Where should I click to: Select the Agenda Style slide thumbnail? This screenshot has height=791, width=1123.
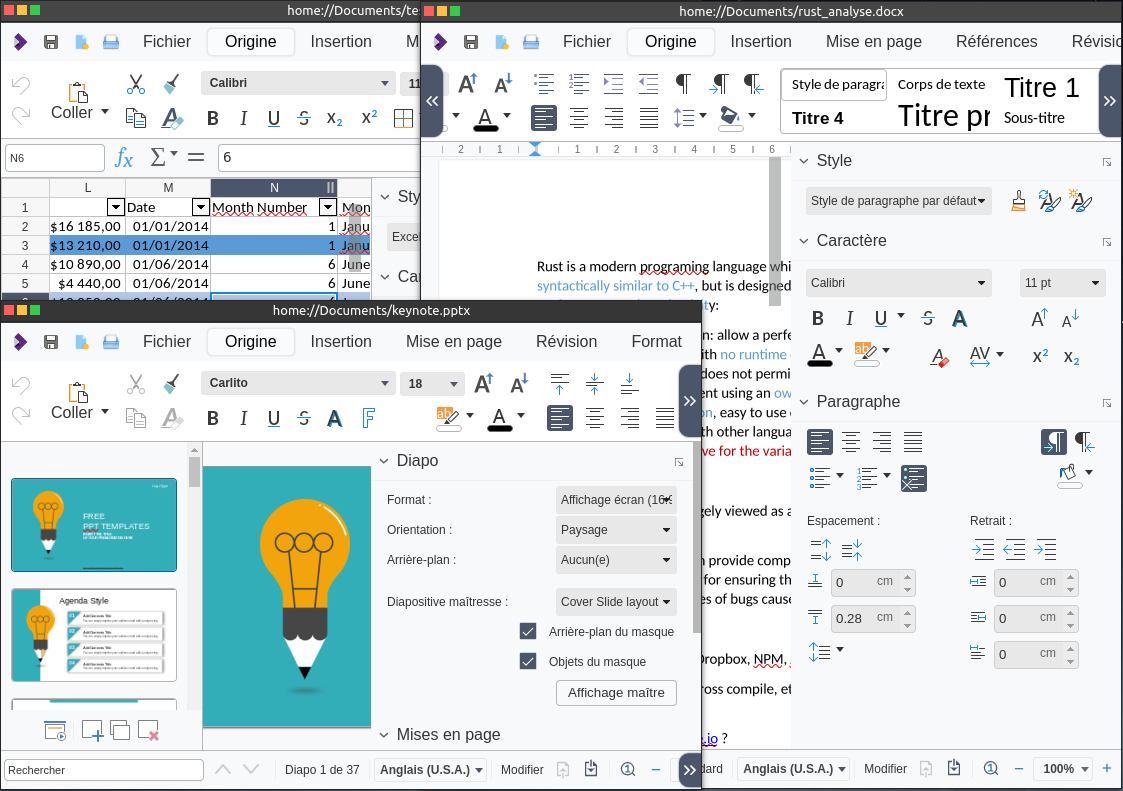tap(94, 635)
